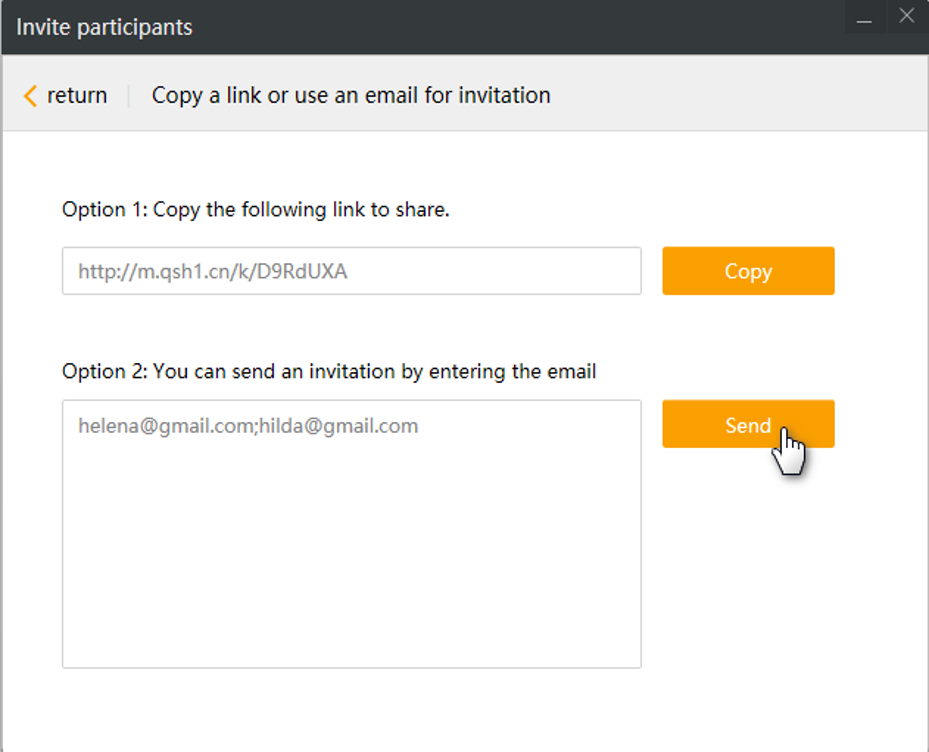Minimize the Invite participants window

point(865,19)
